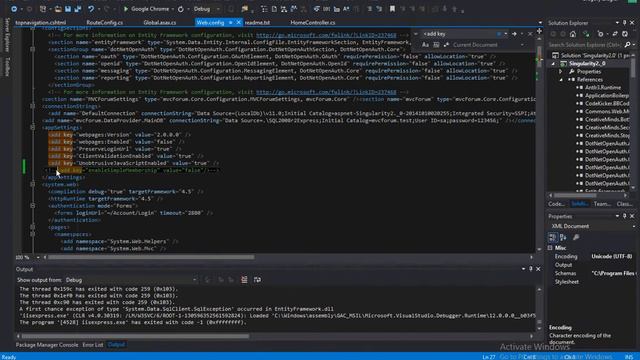This screenshot has width=640, height=360.
Task: Toggle Use Regular Expressions in find box
Action: [447, 45]
